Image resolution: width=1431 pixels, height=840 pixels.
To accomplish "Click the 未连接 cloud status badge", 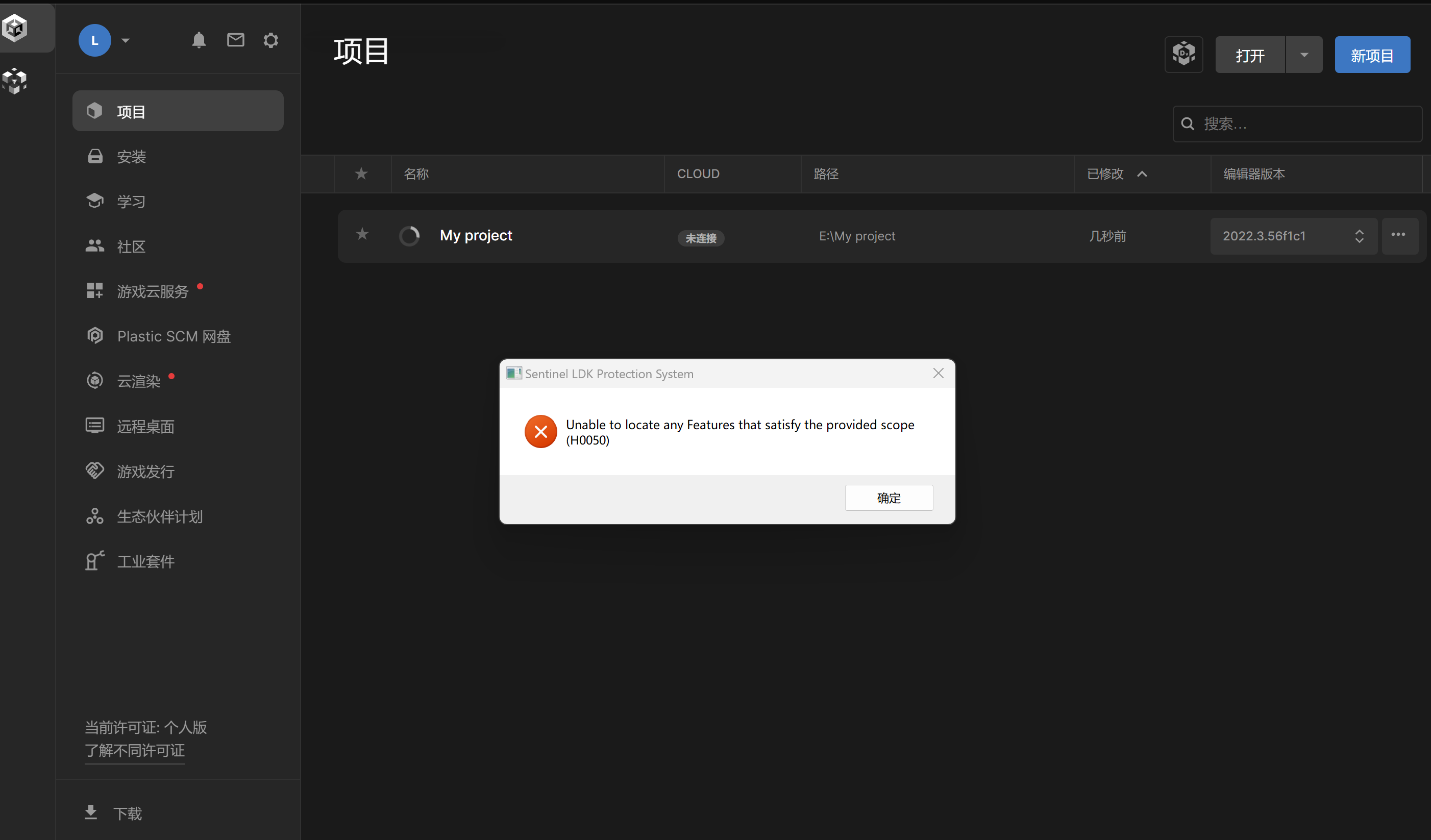I will pyautogui.click(x=701, y=238).
